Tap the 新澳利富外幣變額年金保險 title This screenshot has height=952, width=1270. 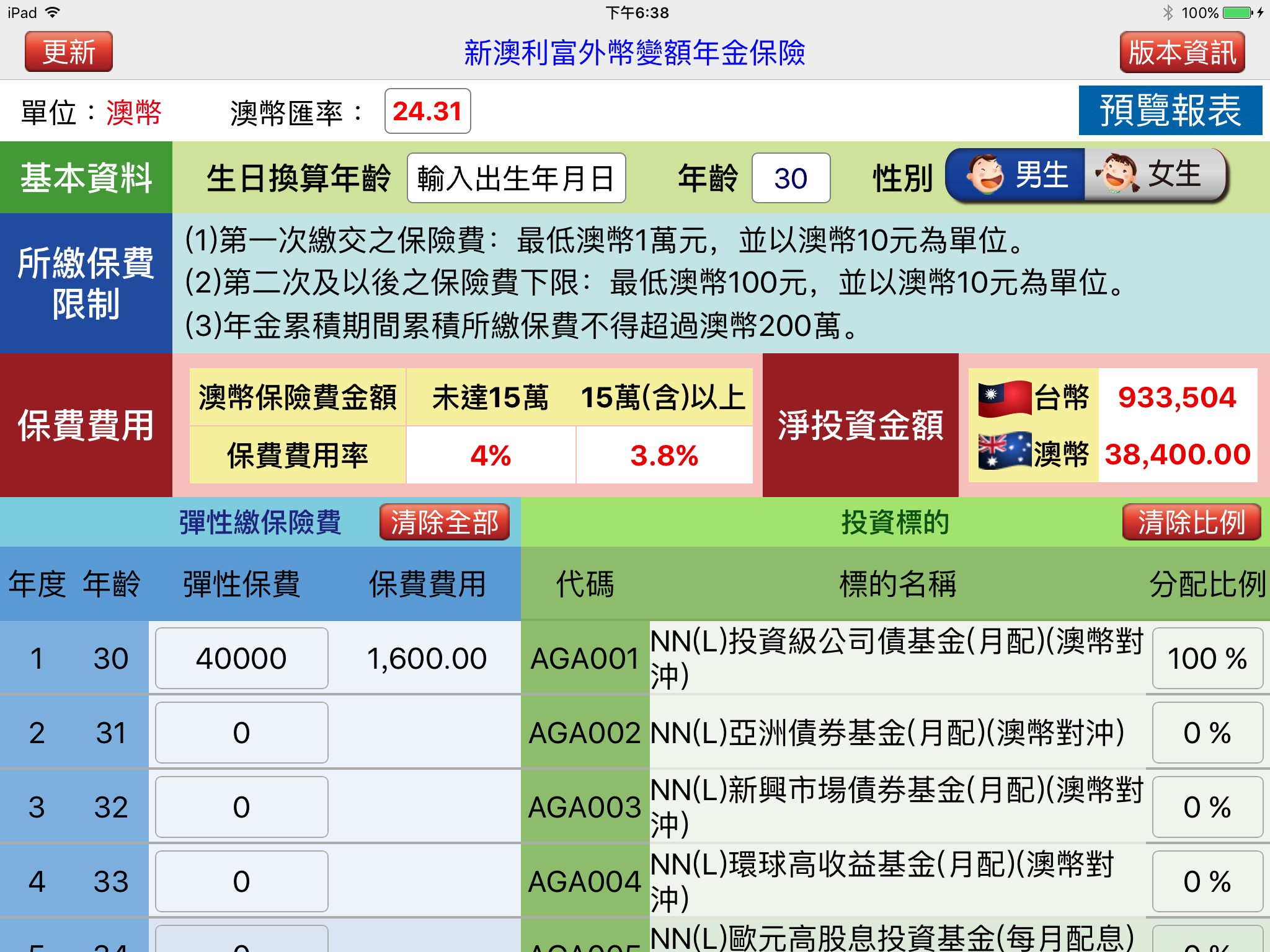[x=634, y=52]
